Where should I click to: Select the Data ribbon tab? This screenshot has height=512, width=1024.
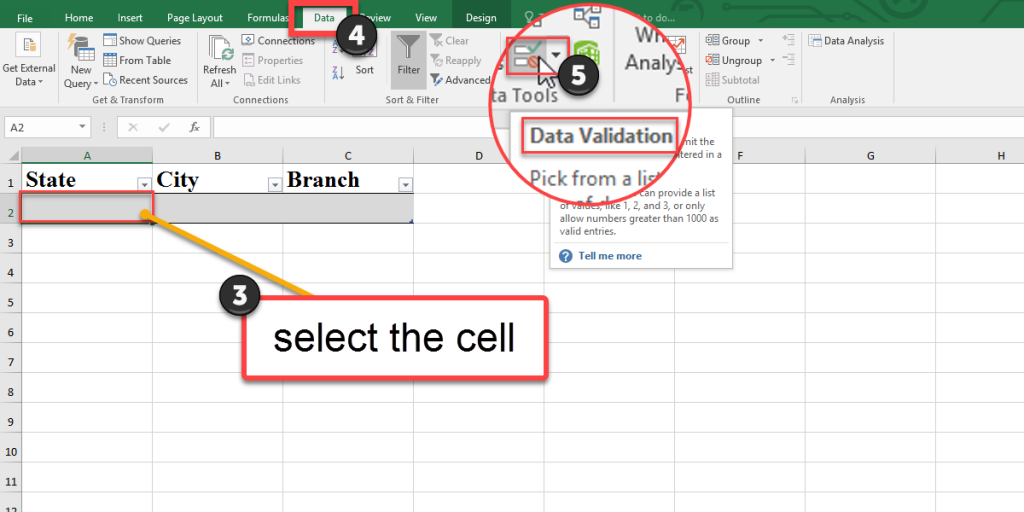pyautogui.click(x=324, y=18)
